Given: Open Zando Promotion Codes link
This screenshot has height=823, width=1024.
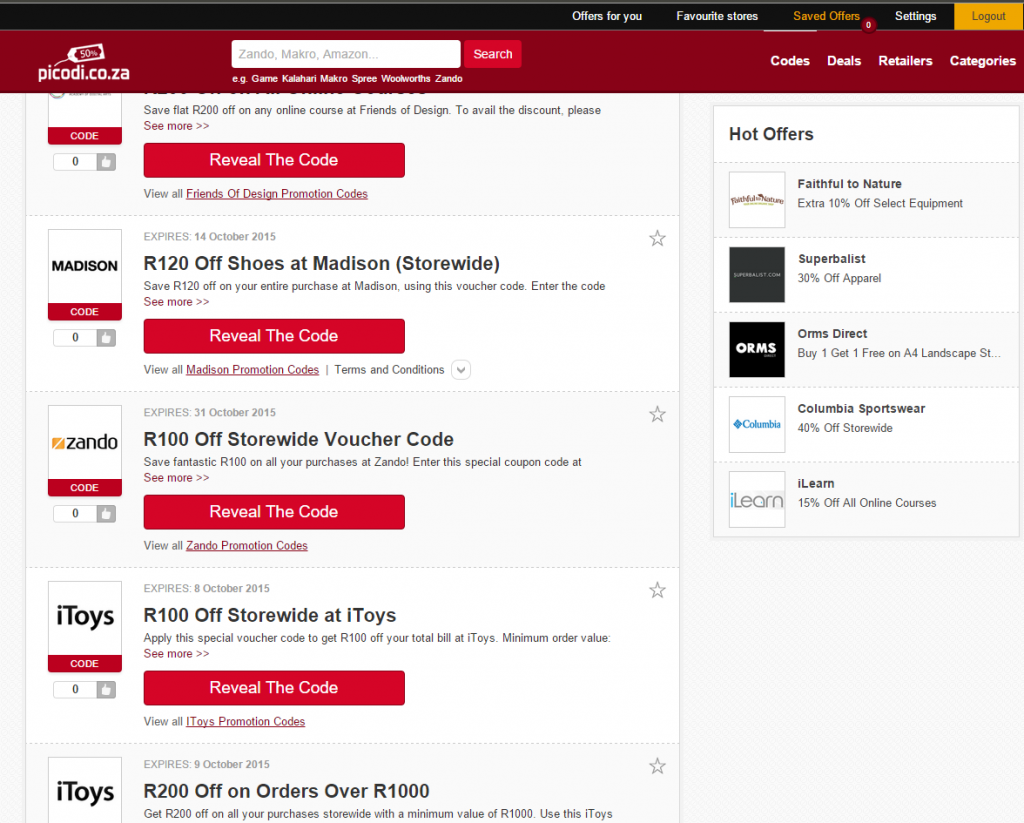Looking at the screenshot, I should point(247,545).
